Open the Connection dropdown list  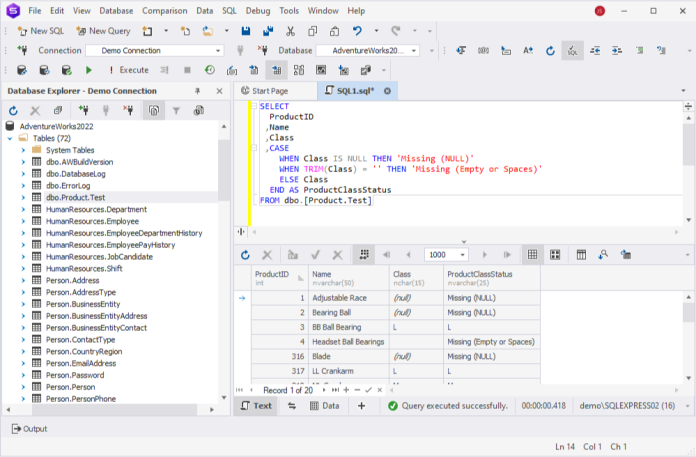click(x=216, y=50)
